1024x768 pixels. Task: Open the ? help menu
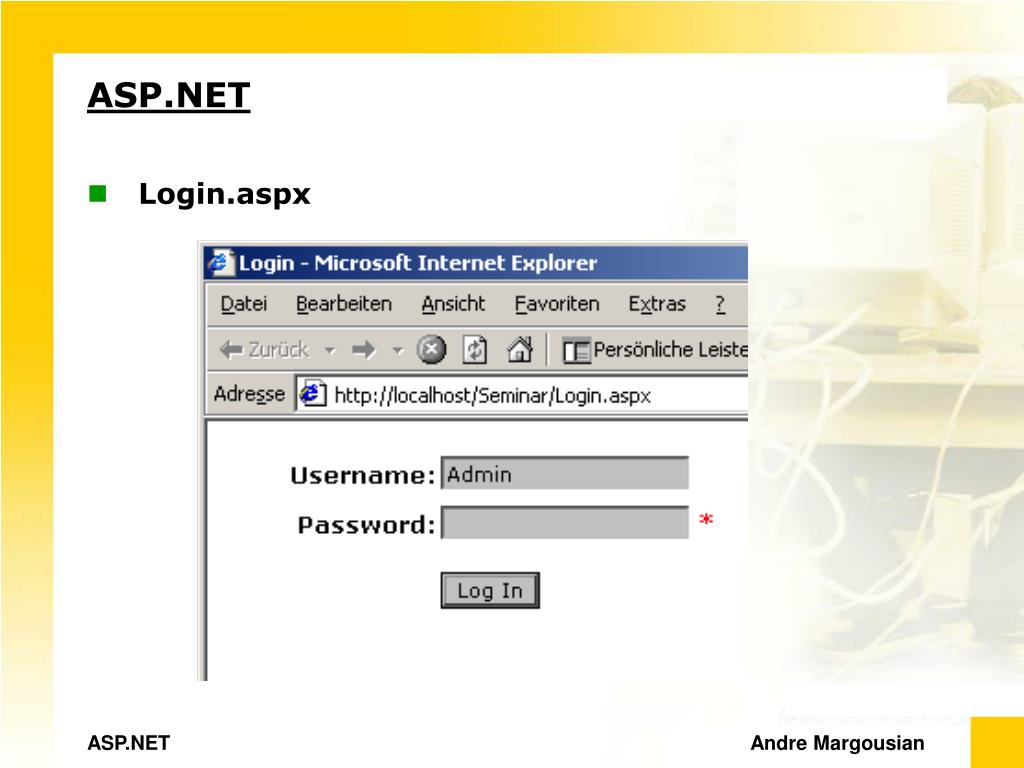720,304
